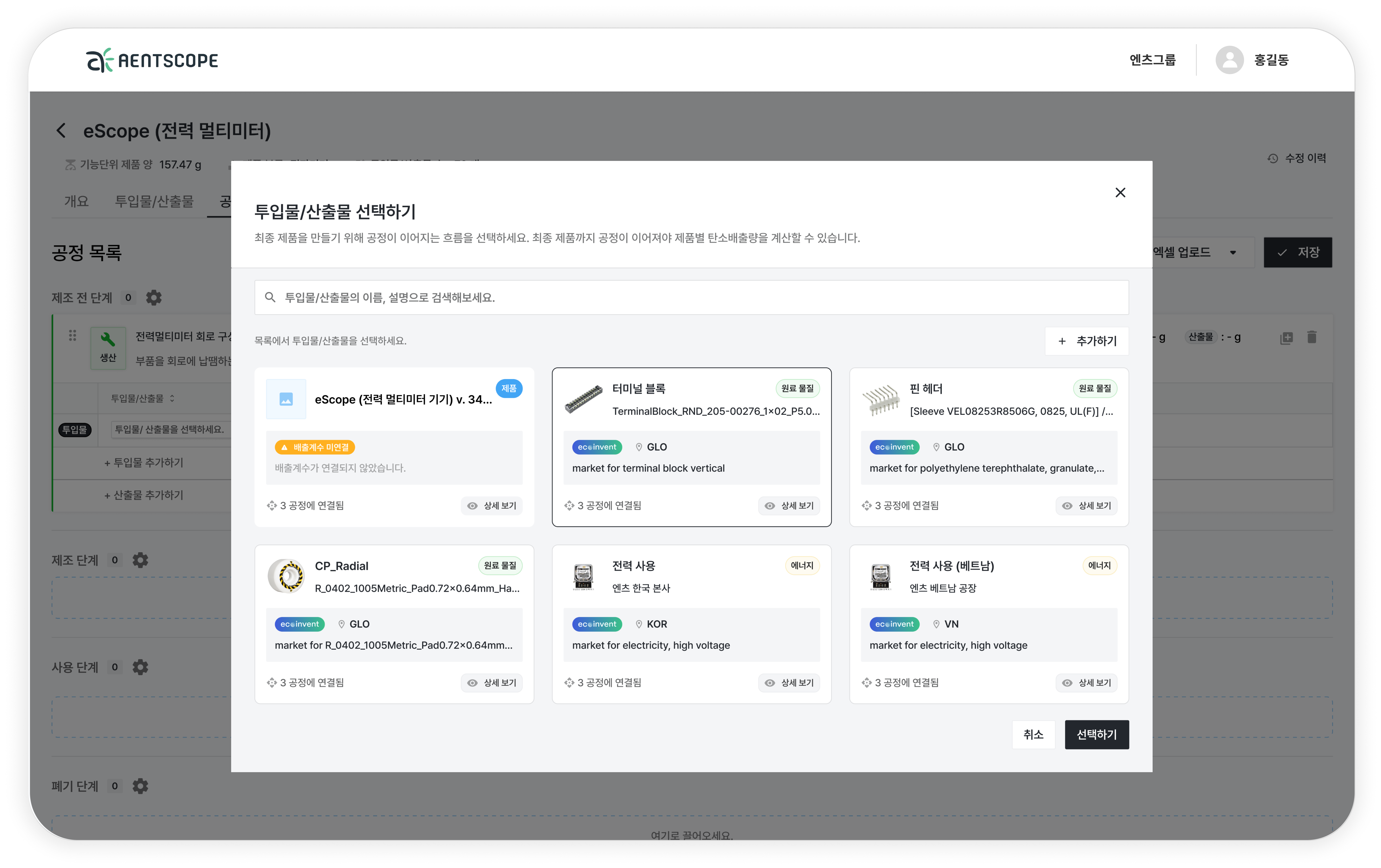Click the 추가하기 button
Screen dimensions: 1381x868
(1087, 341)
